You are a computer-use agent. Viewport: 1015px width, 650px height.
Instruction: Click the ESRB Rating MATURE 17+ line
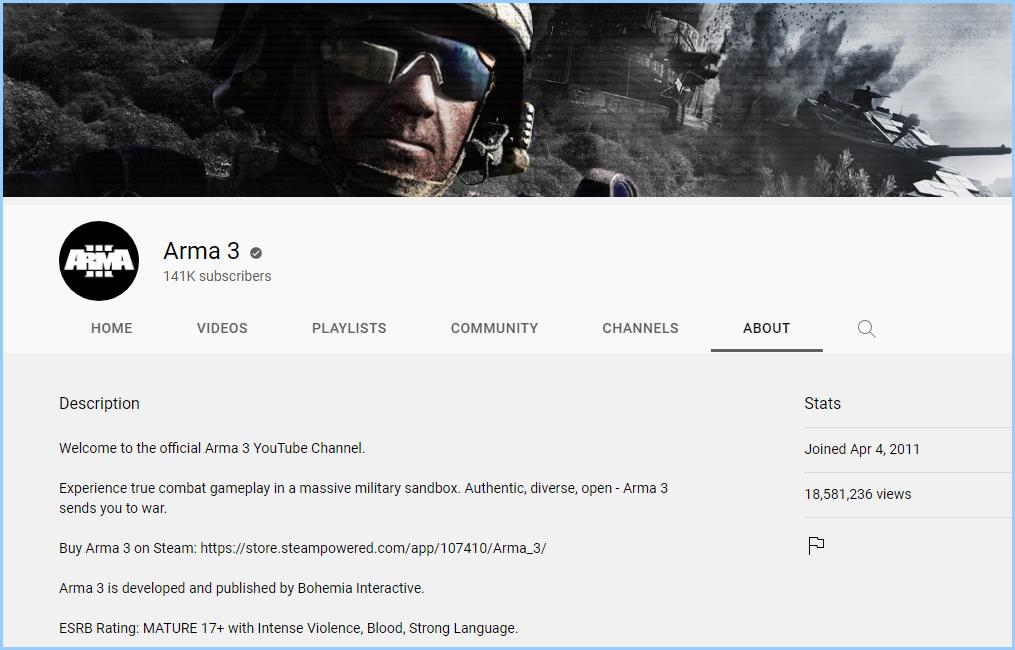288,628
